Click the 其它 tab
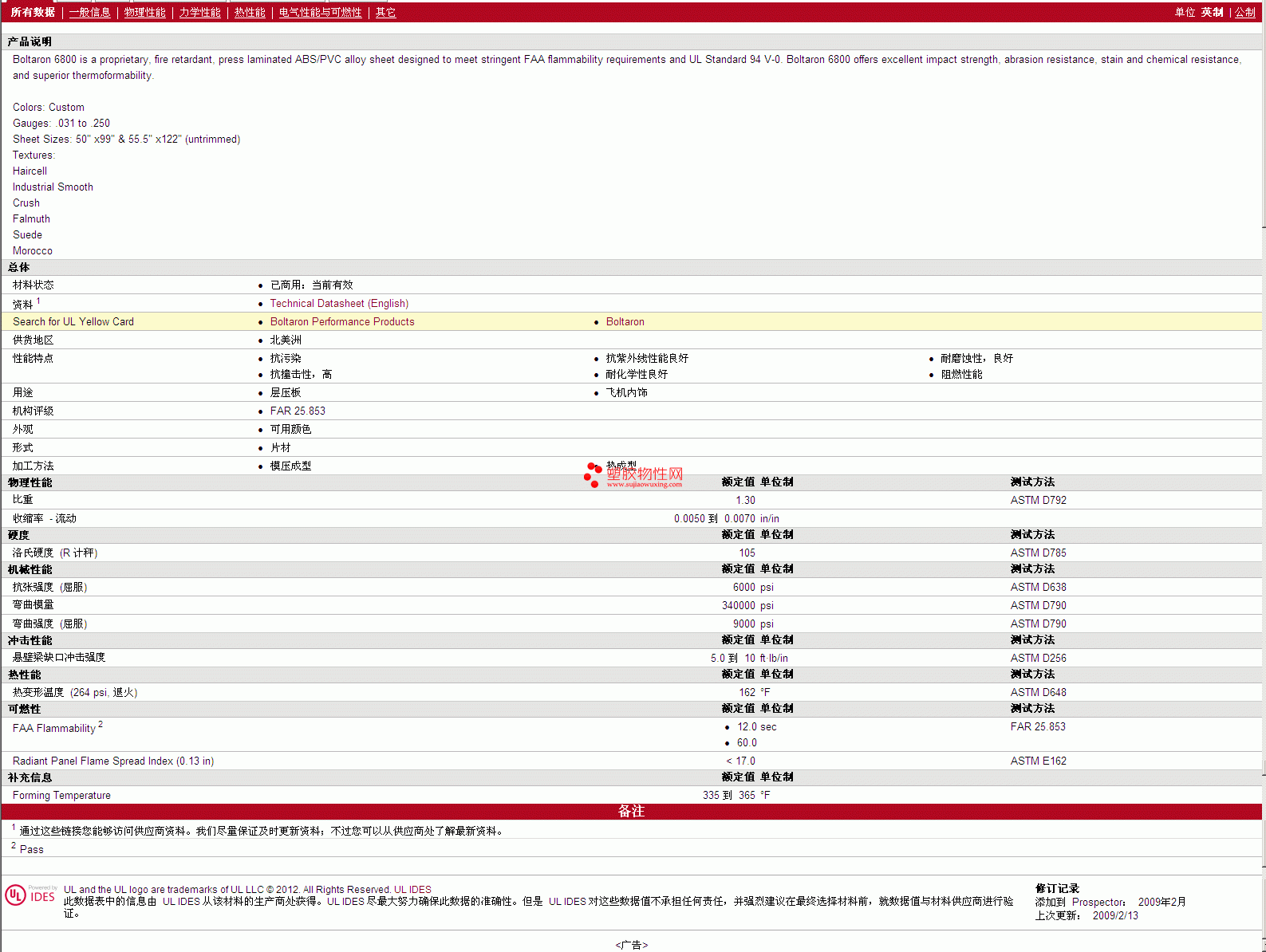 click(385, 13)
